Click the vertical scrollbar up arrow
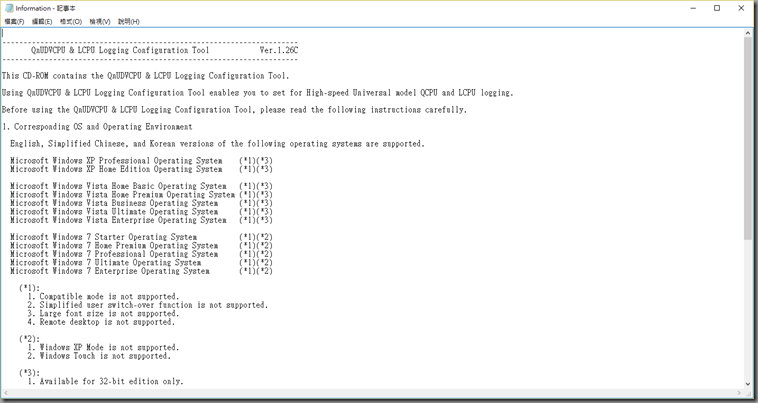Viewport: 758px width, 403px height. 748,33
